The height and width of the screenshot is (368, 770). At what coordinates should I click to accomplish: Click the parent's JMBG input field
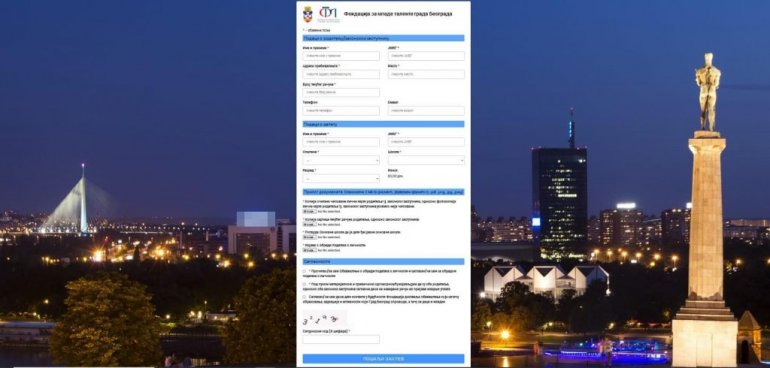[426, 56]
